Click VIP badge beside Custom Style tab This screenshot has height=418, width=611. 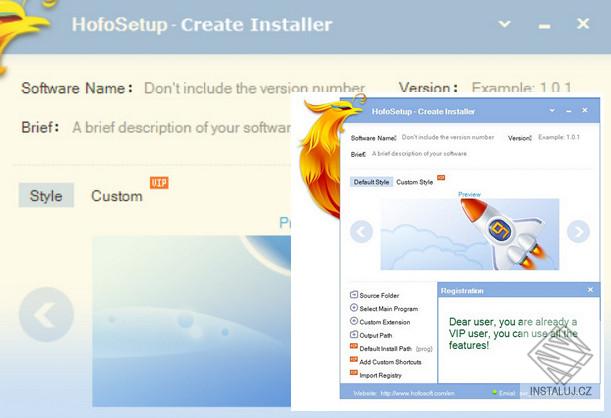(441, 178)
